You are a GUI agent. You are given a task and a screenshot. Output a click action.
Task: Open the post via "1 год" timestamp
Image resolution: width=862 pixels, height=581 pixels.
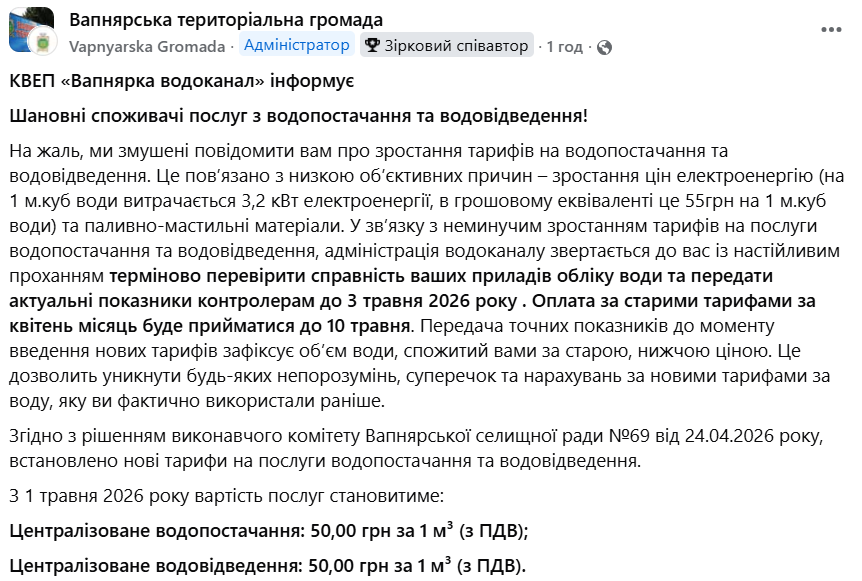pyautogui.click(x=564, y=46)
